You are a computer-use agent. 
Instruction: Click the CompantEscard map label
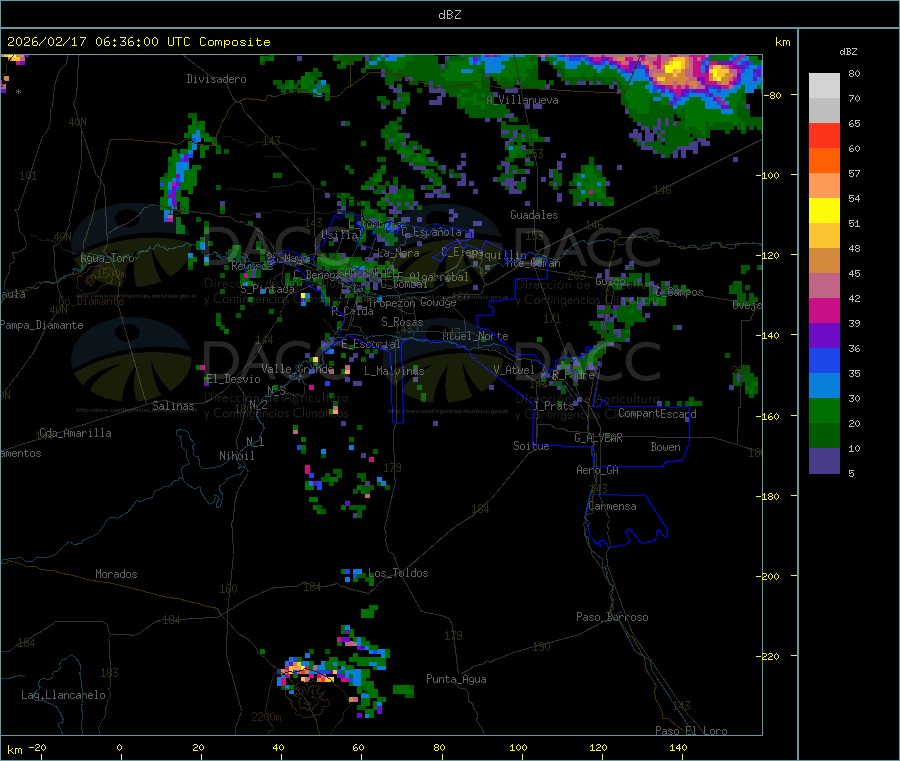click(657, 414)
